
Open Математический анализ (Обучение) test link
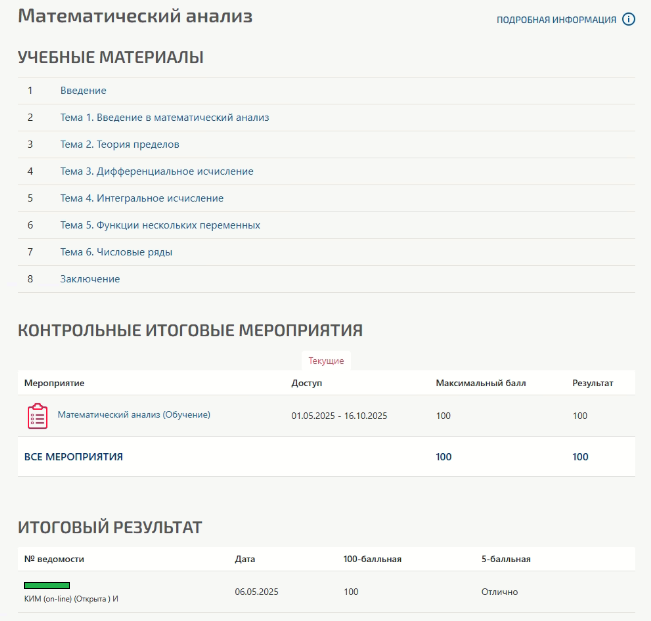pos(134,415)
